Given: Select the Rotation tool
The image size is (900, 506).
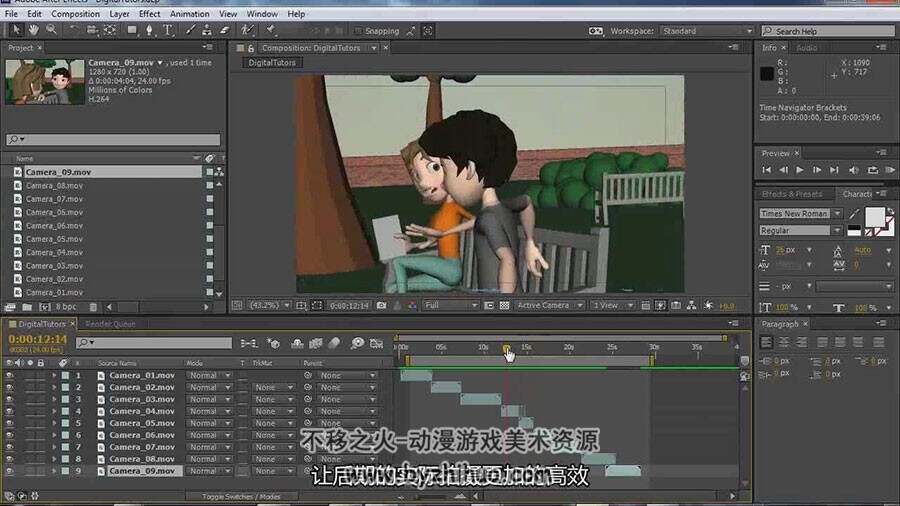Looking at the screenshot, I should click(x=73, y=30).
